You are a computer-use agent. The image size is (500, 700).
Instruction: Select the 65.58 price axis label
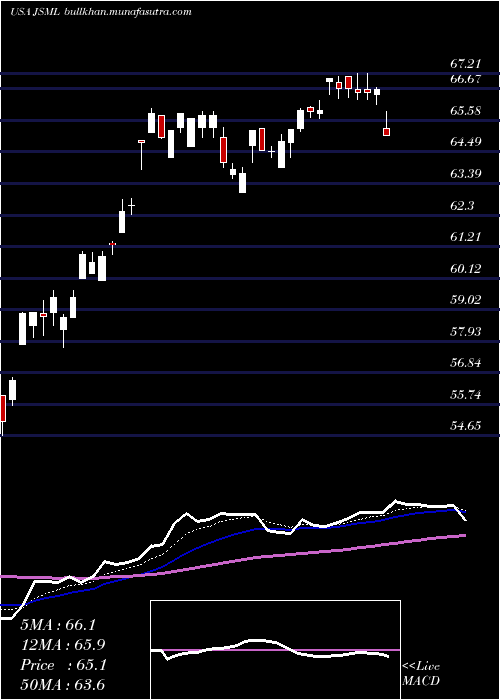465,111
